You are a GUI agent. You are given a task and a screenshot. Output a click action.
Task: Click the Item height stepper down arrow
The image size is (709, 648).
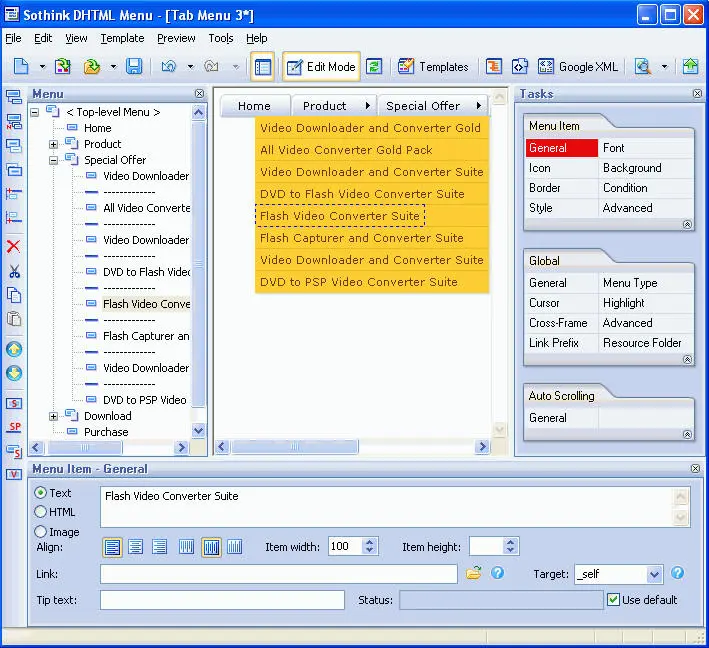[x=510, y=551]
